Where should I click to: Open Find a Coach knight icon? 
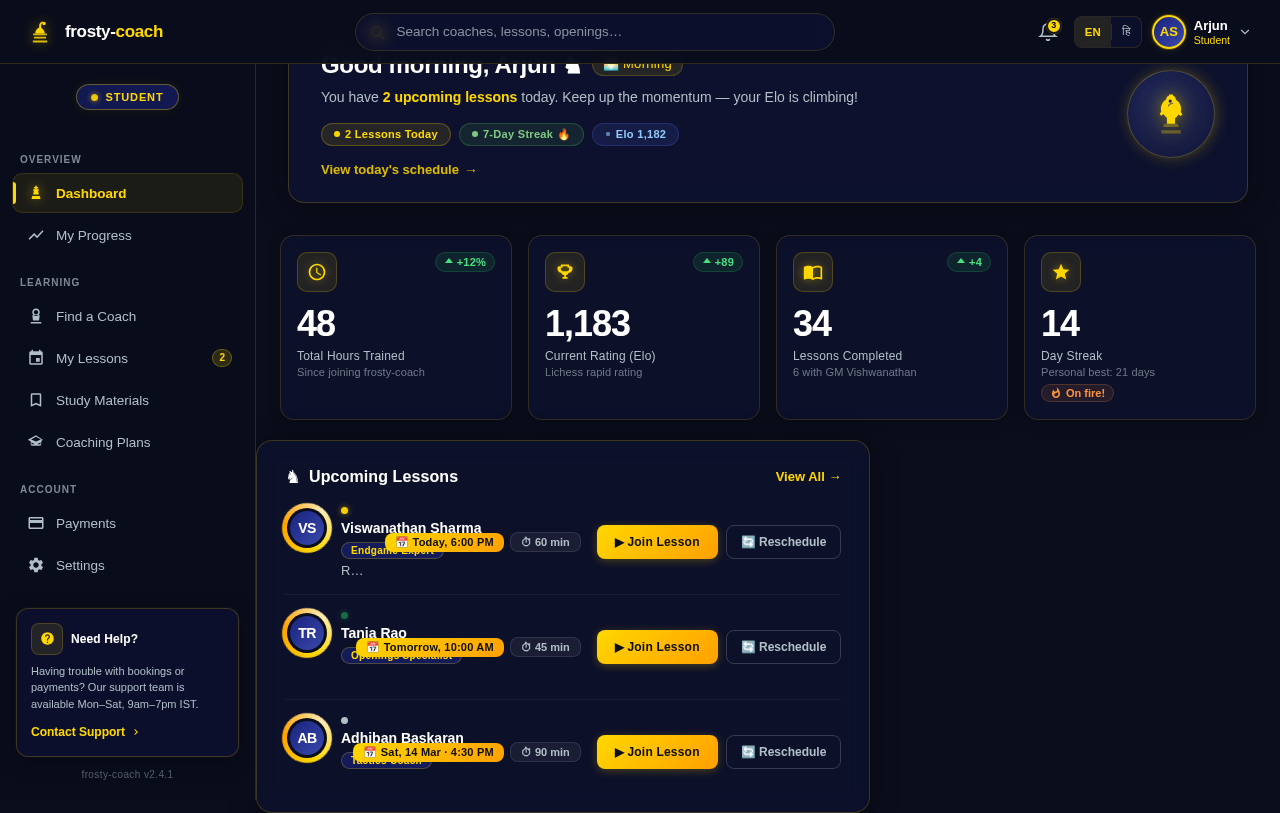click(x=36, y=316)
